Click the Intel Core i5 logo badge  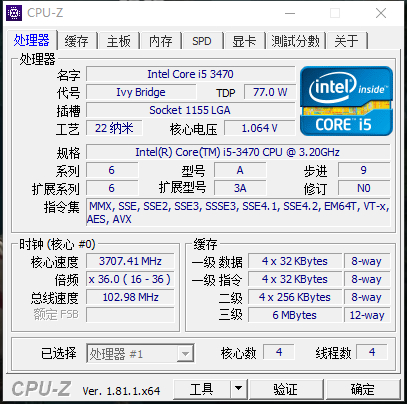pyautogui.click(x=346, y=101)
